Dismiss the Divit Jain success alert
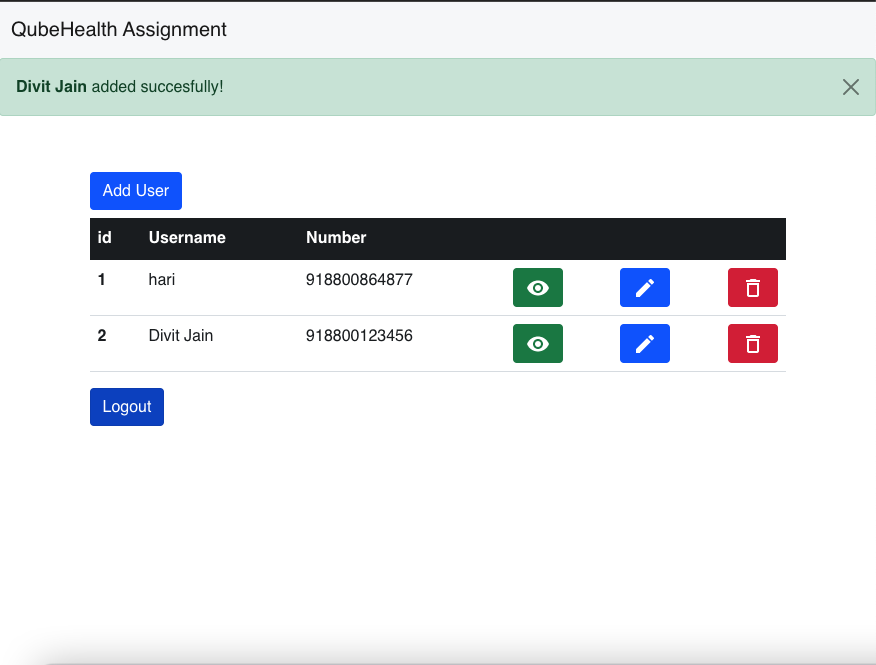Viewport: 876px width, 665px height. (851, 87)
